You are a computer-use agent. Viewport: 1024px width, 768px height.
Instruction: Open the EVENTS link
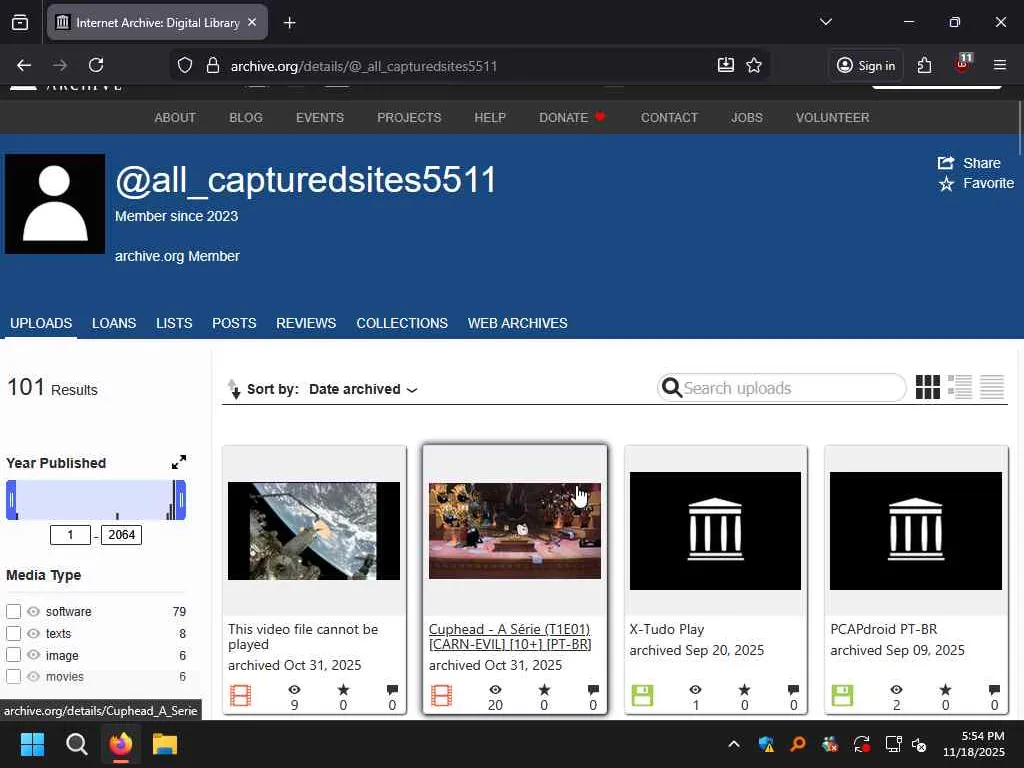click(319, 118)
